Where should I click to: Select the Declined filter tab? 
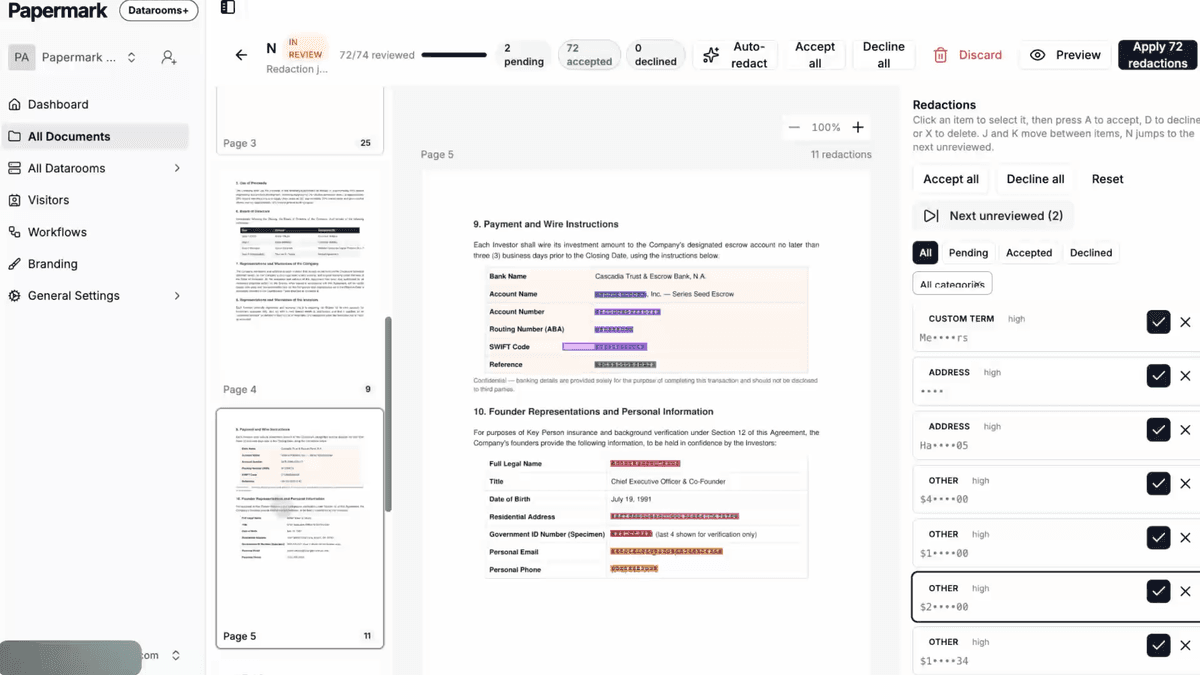1091,253
